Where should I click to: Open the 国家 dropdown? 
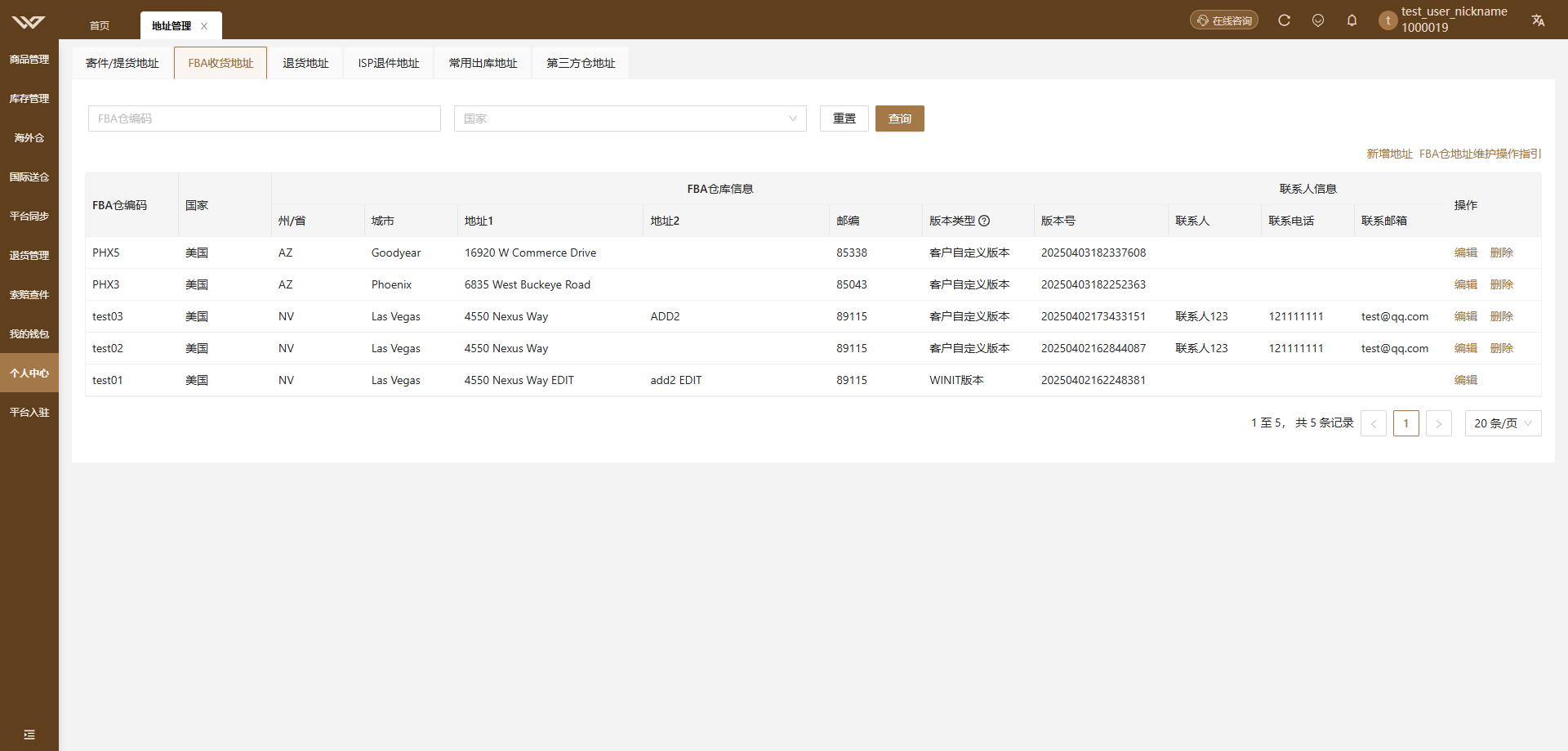tap(630, 118)
